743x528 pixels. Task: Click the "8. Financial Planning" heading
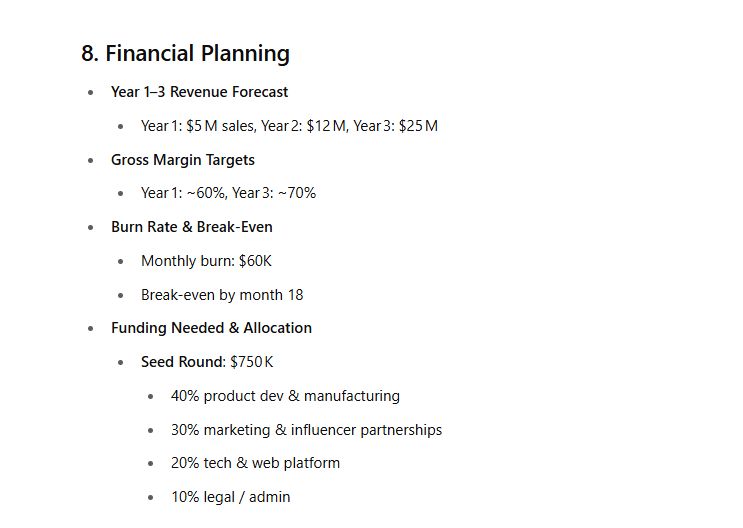tap(185, 54)
